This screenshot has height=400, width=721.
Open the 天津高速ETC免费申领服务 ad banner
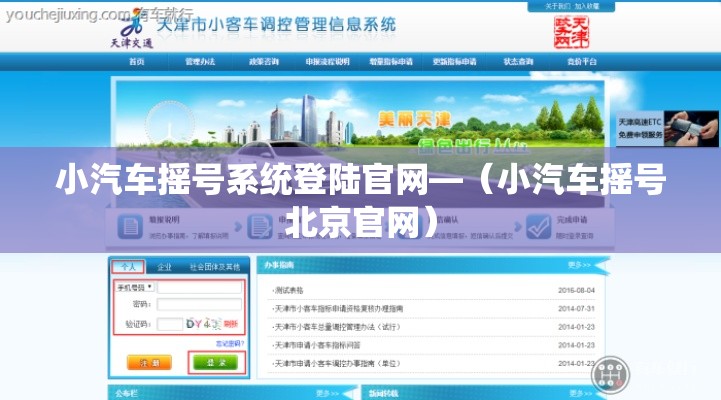click(x=667, y=128)
